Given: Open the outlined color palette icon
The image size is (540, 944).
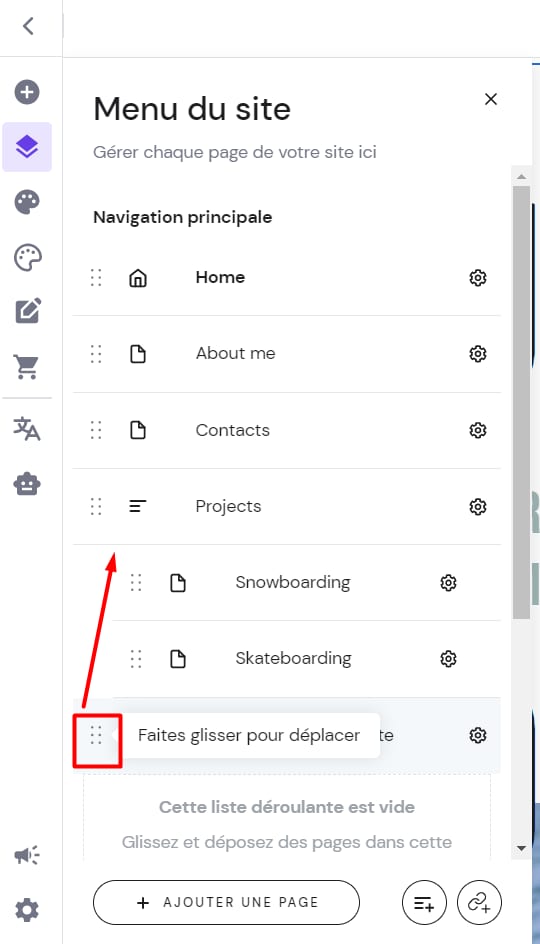Looking at the screenshot, I should 27,258.
